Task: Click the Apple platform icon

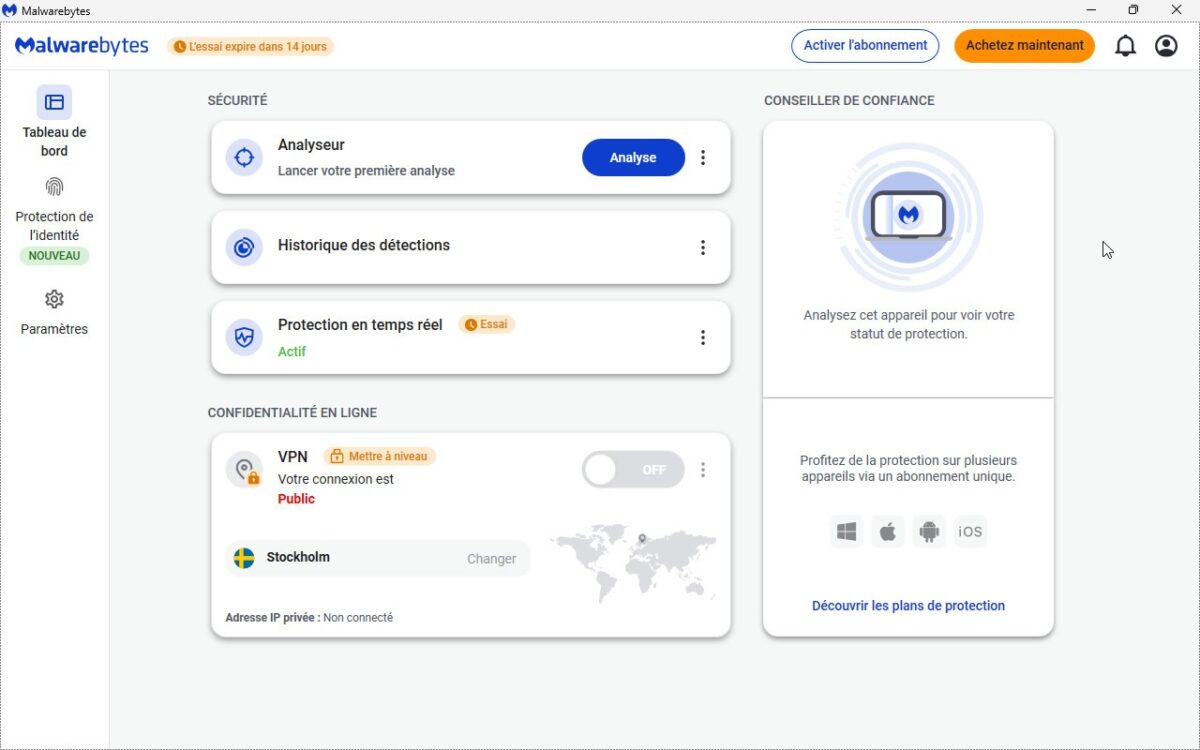Action: (887, 532)
